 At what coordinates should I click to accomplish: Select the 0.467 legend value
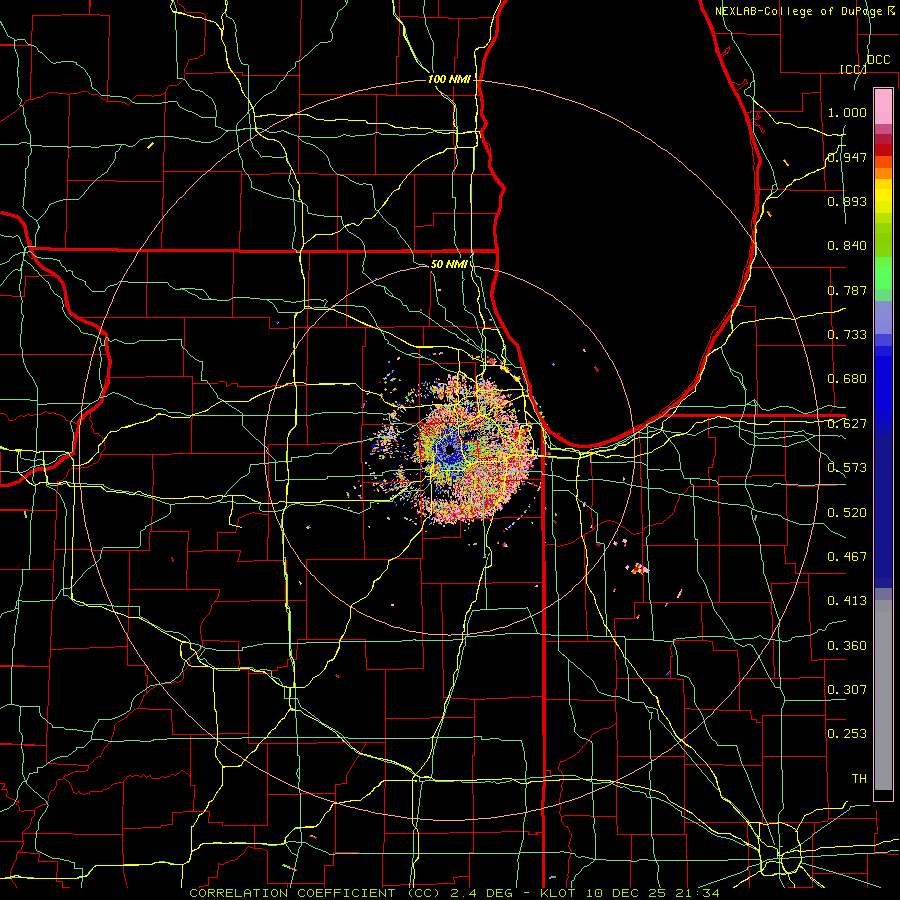pos(847,557)
